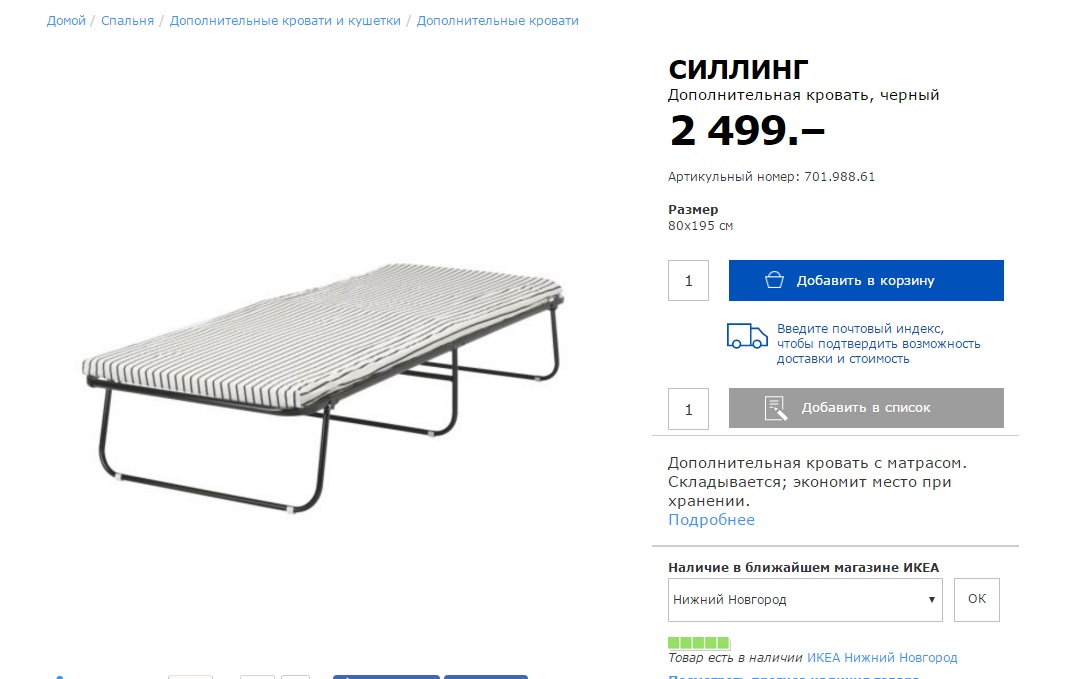The image size is (1078, 679).
Task: Go to Домой breadcrumb
Action: (x=66, y=21)
